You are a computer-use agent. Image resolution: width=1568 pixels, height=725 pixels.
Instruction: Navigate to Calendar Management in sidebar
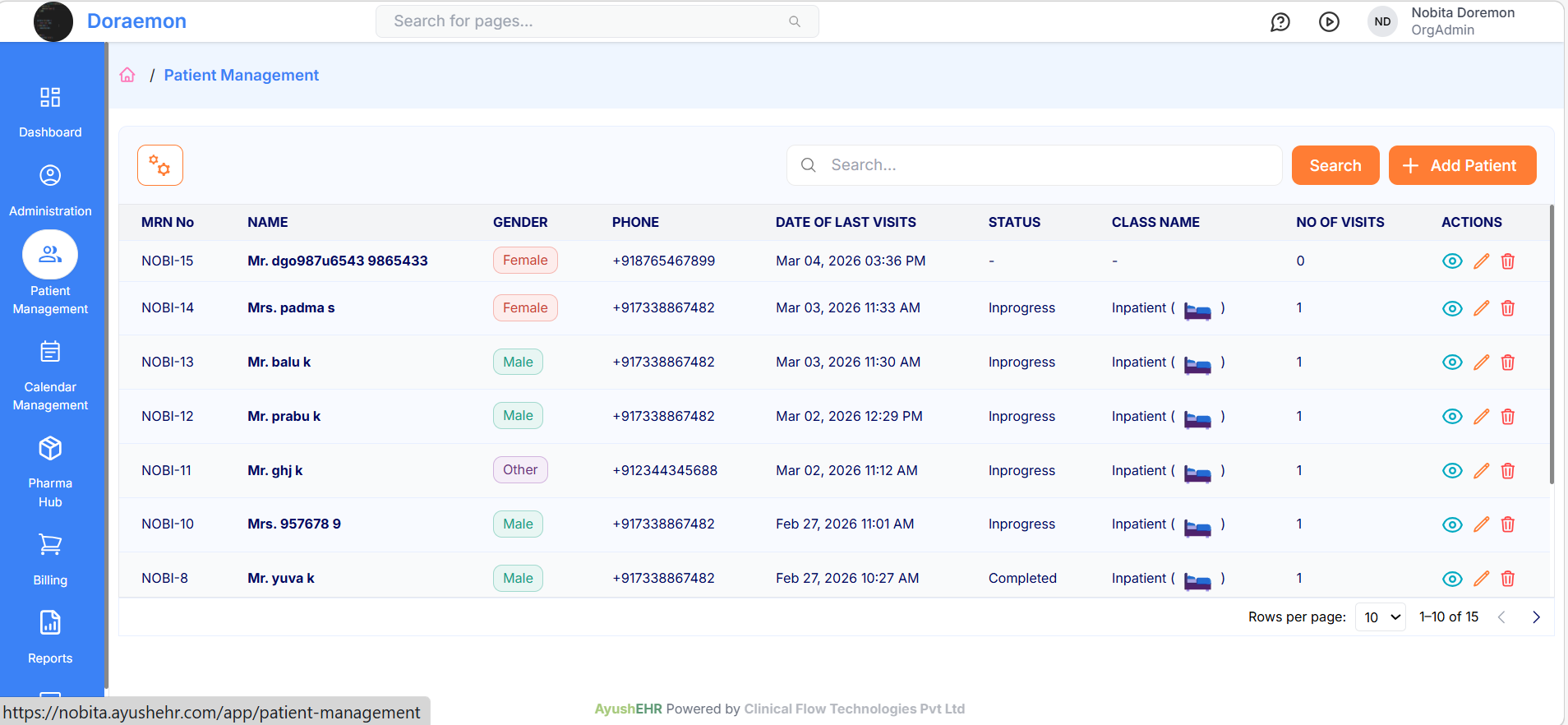(50, 376)
